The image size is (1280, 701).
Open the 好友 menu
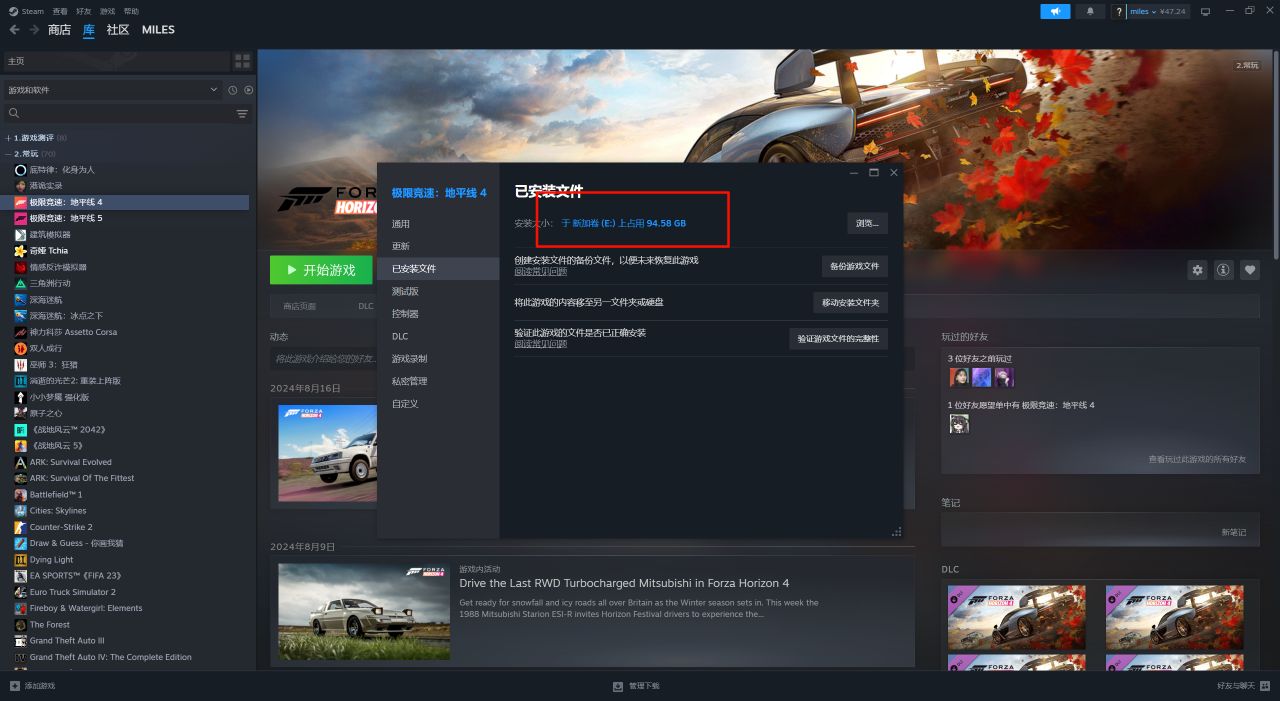[x=84, y=11]
